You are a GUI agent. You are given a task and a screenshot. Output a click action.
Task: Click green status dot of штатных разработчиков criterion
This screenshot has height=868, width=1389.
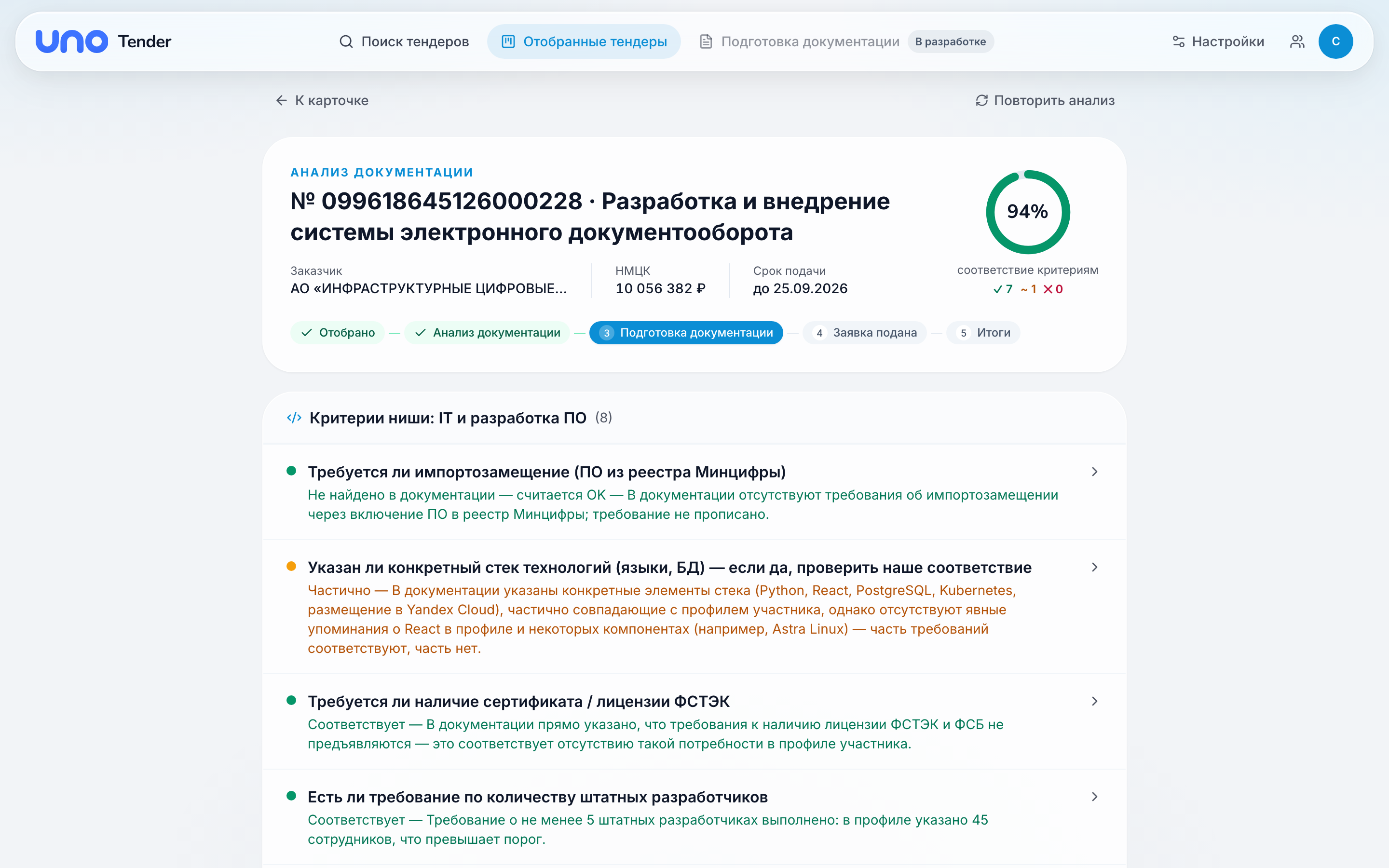pyautogui.click(x=291, y=796)
